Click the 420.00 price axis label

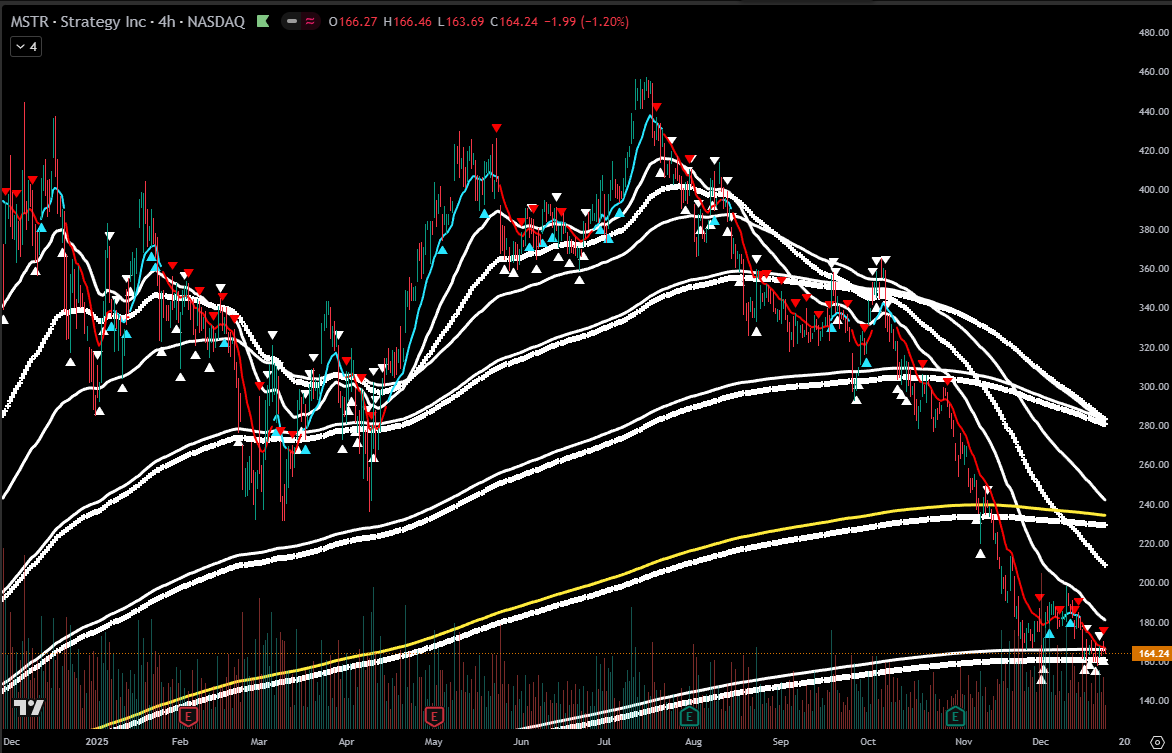[1153, 150]
